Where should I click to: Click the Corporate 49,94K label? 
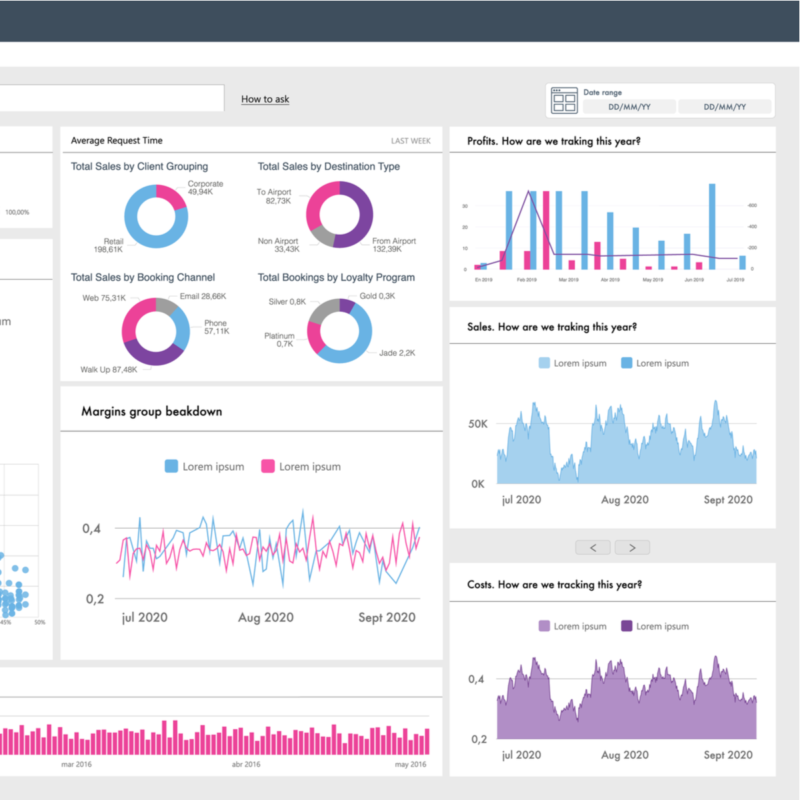tap(205, 188)
